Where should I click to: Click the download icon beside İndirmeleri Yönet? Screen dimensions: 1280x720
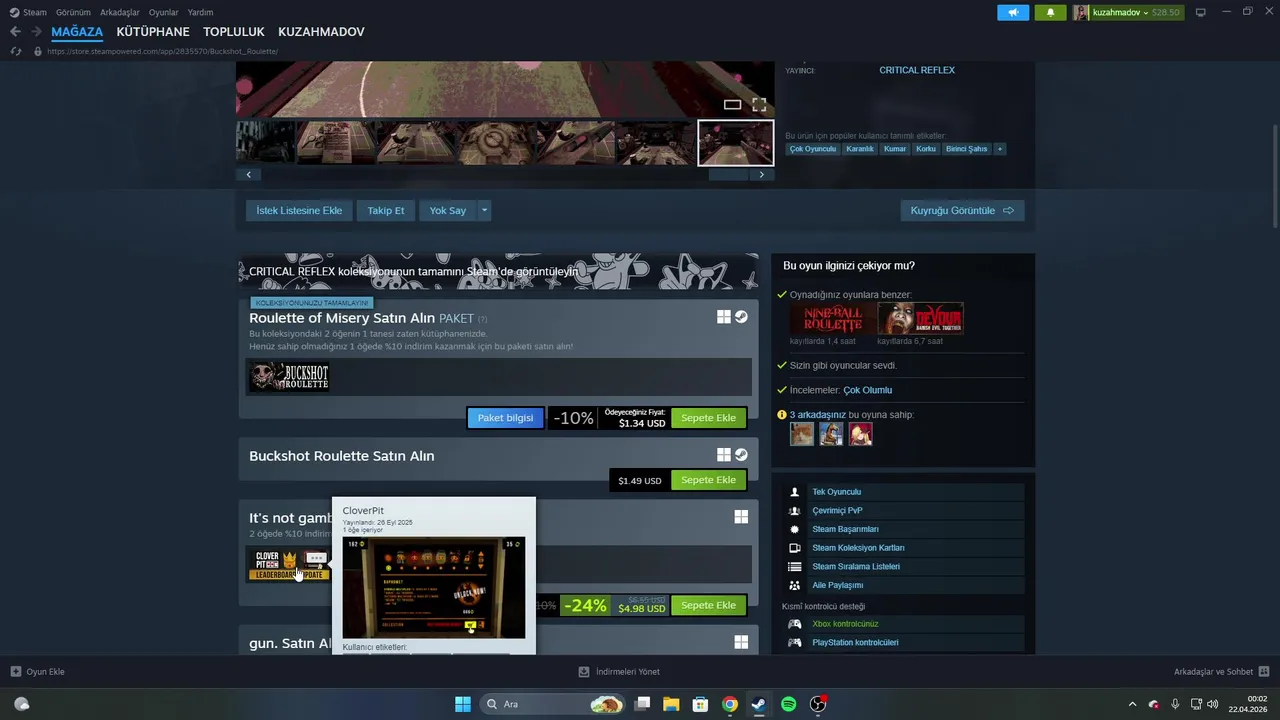584,672
